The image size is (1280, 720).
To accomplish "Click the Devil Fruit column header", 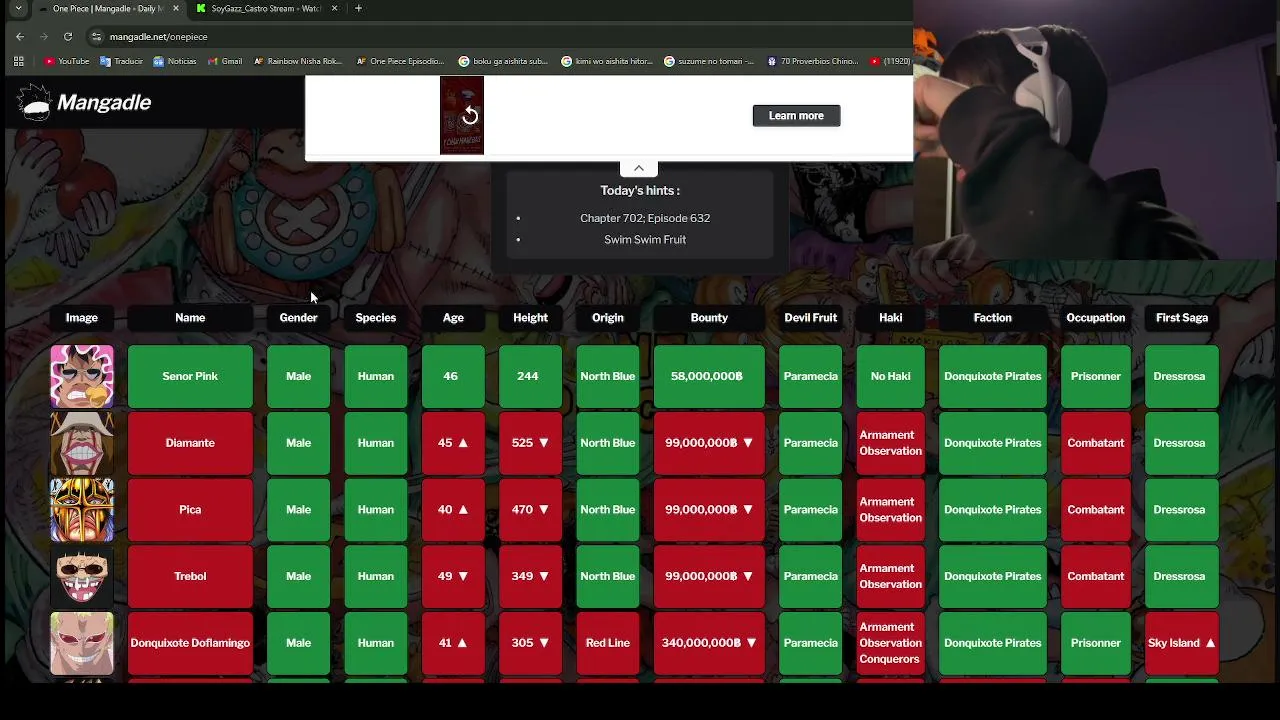I will (811, 317).
